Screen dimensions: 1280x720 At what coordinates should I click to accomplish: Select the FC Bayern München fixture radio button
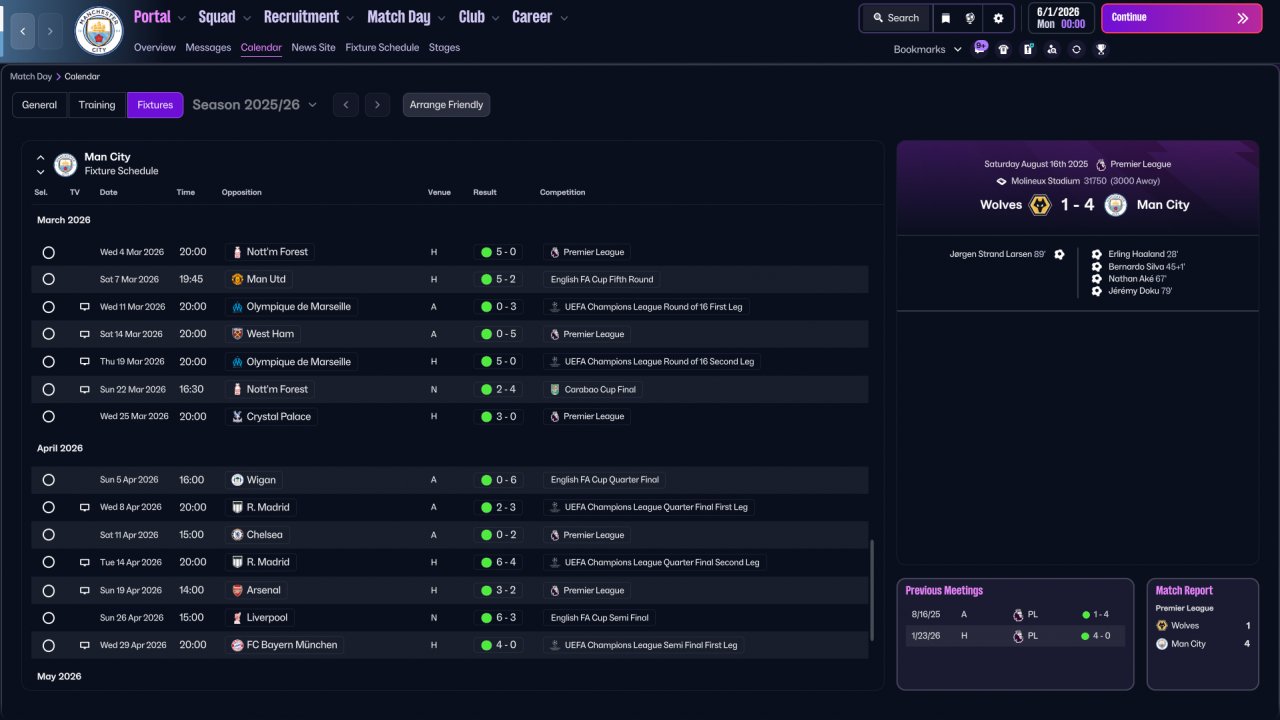tap(48, 645)
